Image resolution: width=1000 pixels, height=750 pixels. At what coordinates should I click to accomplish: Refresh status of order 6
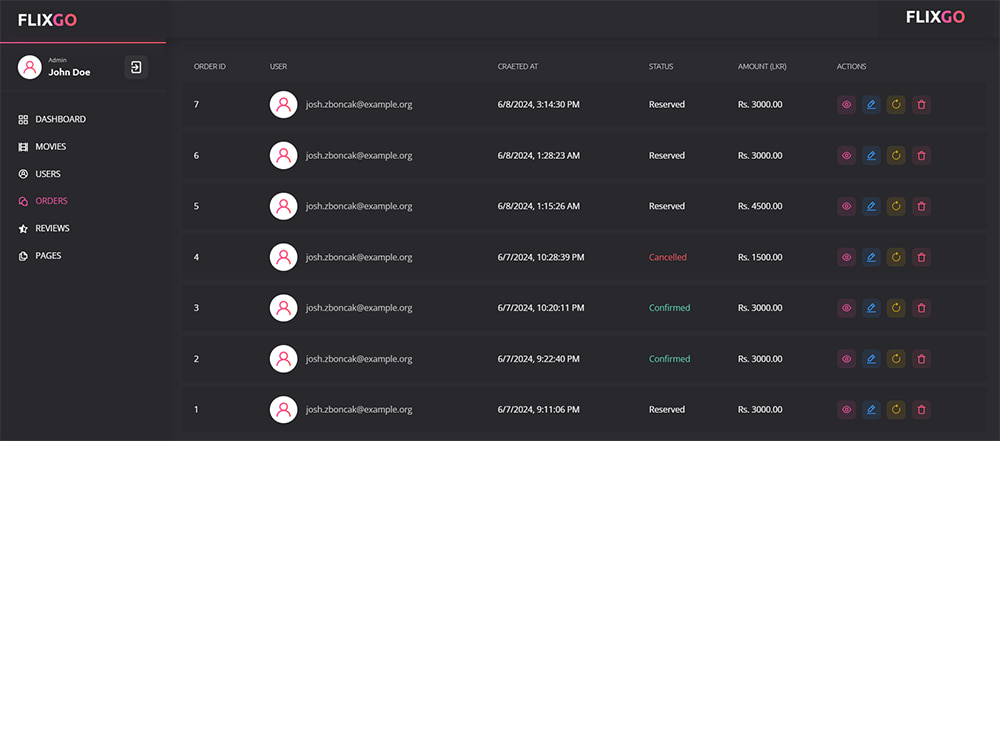(896, 156)
